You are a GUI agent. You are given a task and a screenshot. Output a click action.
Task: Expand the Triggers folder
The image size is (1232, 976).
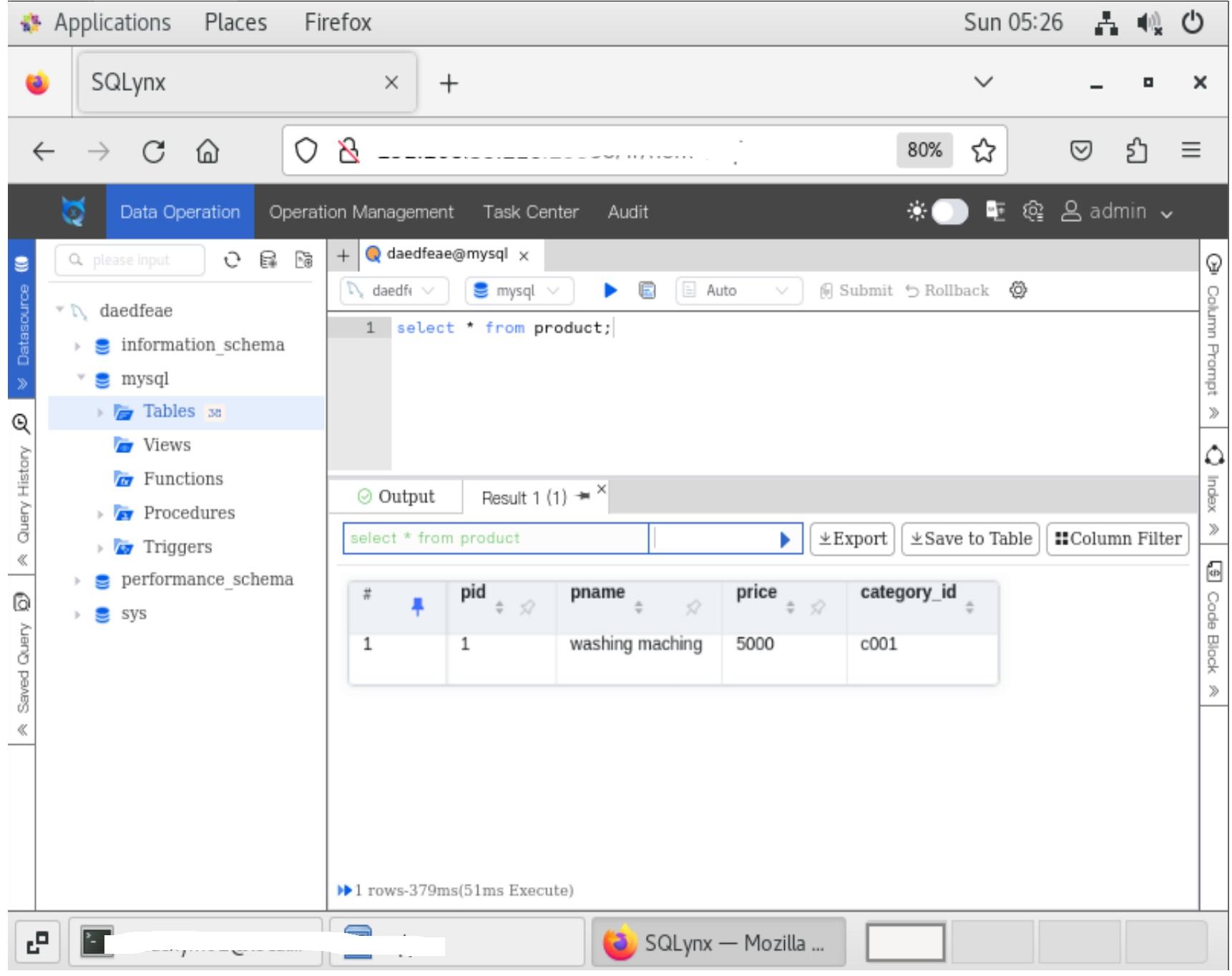tap(100, 548)
